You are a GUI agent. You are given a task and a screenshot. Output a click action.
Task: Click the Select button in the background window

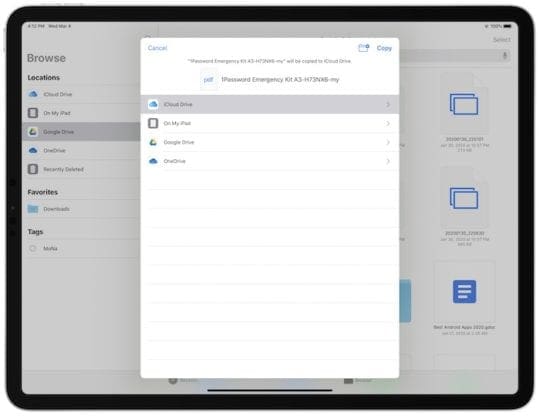click(x=501, y=40)
